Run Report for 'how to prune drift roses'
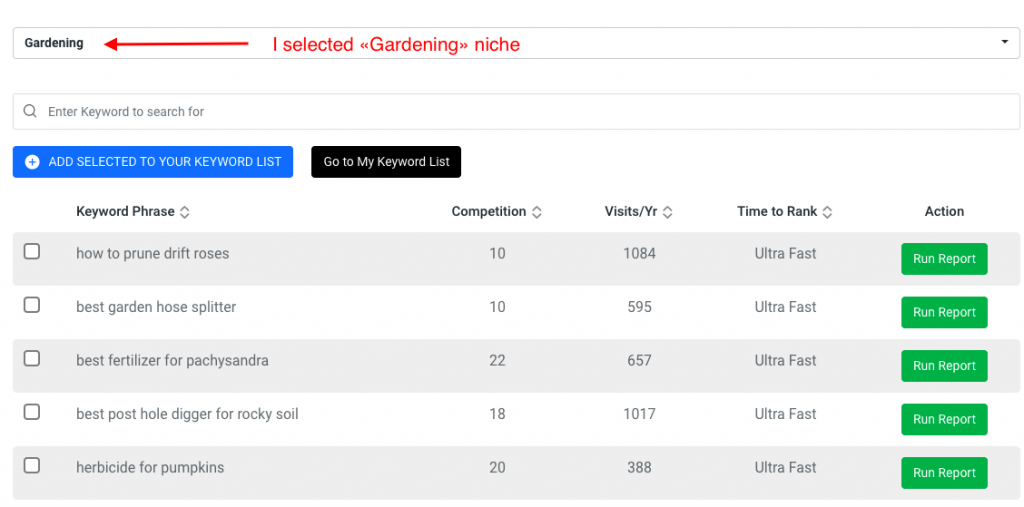Screen dimensions: 1024x507 tap(944, 259)
